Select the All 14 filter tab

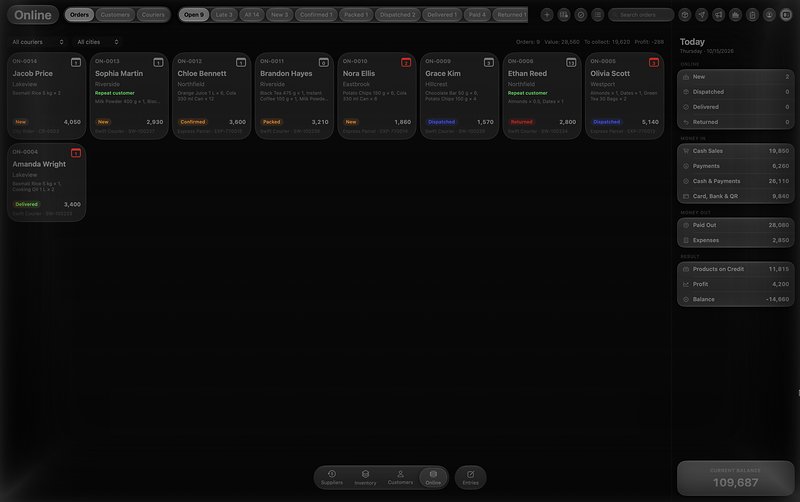pos(252,15)
